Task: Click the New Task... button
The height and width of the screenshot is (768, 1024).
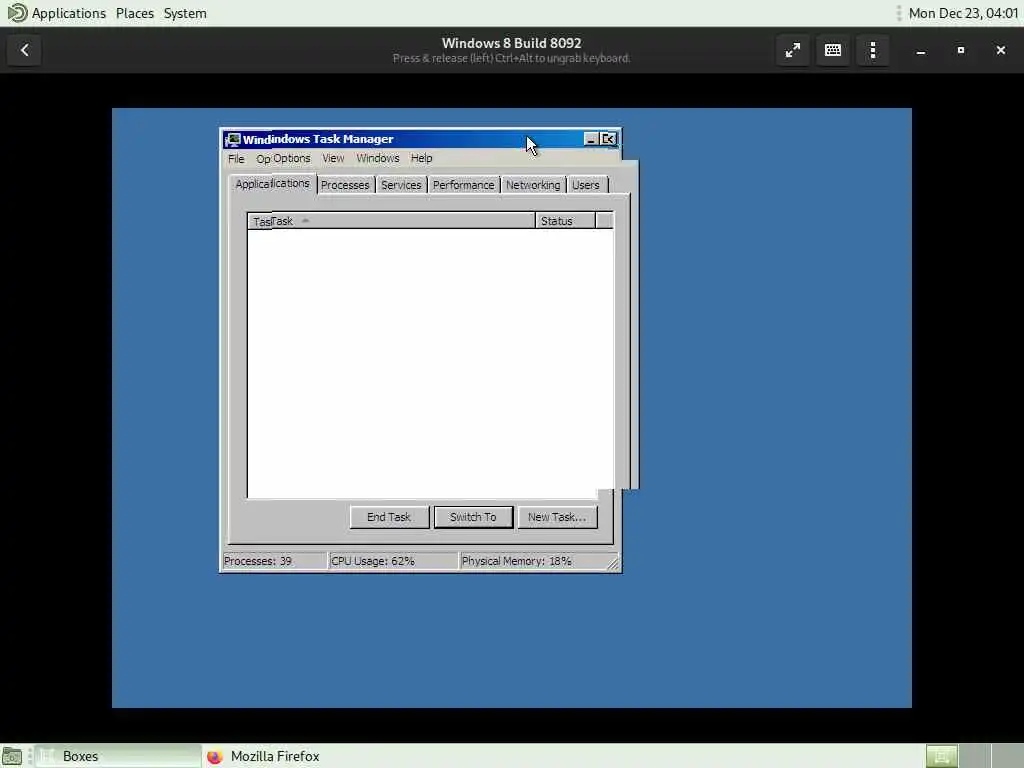Action: click(557, 517)
